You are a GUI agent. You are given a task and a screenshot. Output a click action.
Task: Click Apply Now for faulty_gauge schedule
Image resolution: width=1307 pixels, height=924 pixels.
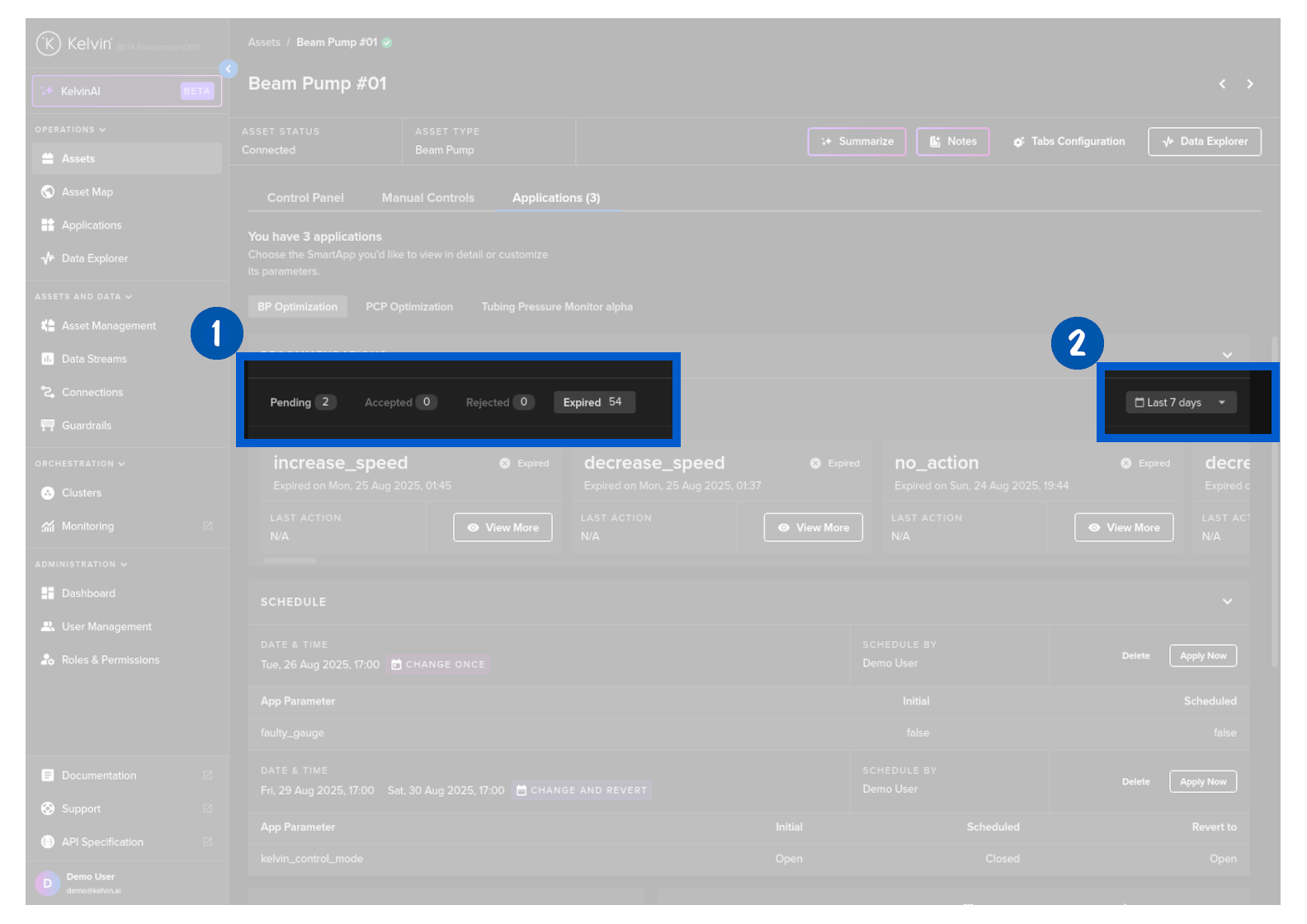[1203, 656]
